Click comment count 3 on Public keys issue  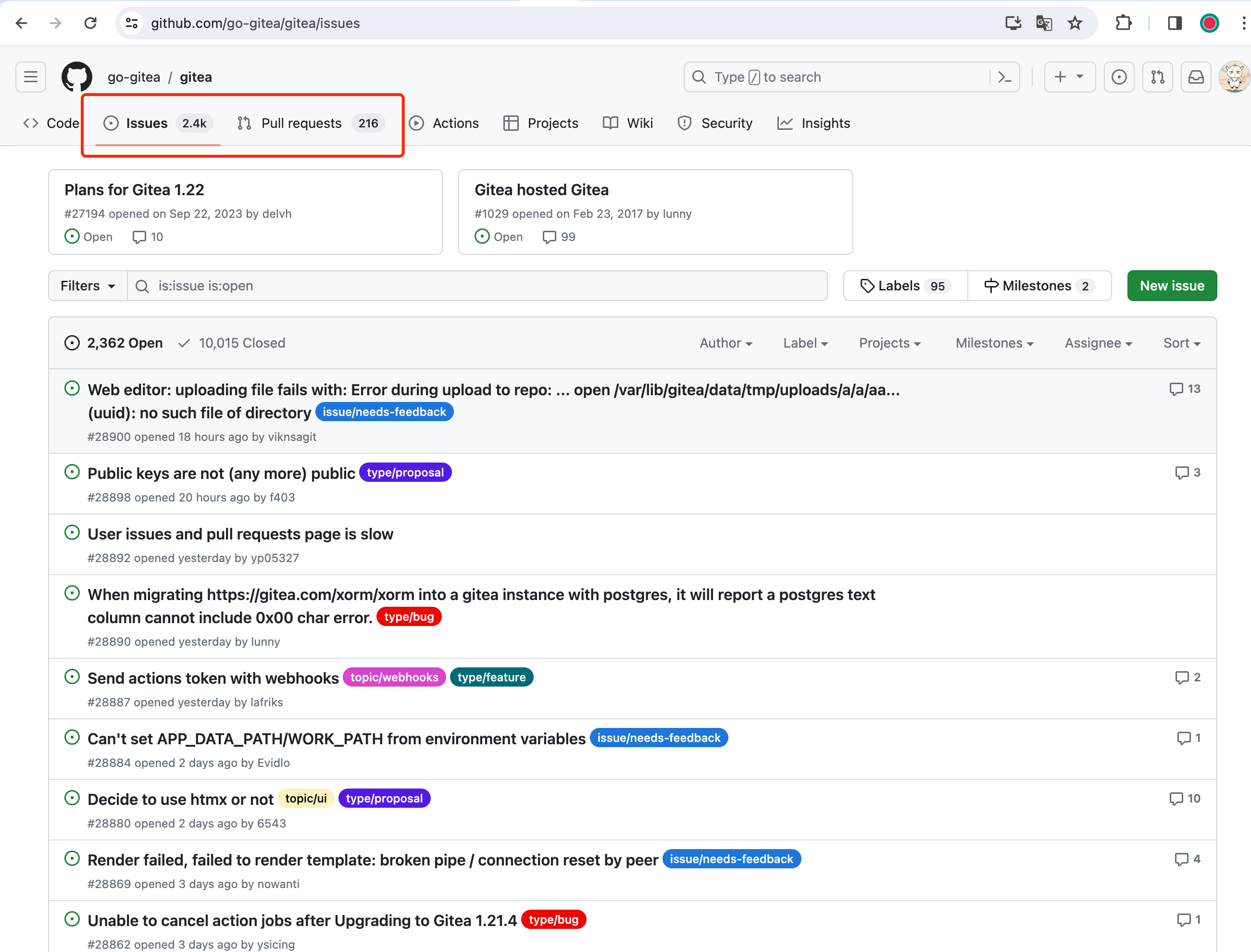(x=1188, y=473)
